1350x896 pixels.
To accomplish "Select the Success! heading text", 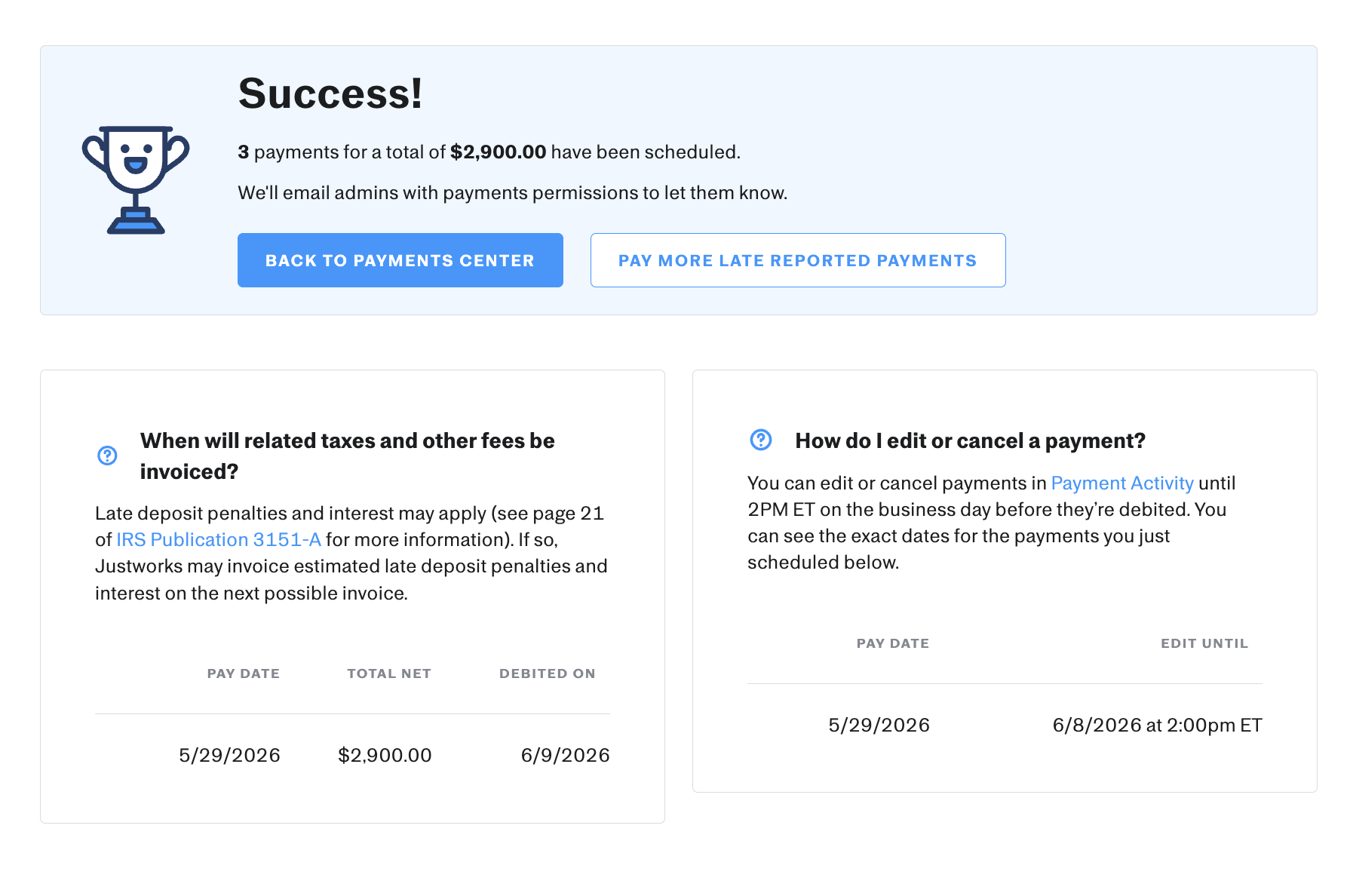I will click(x=330, y=94).
